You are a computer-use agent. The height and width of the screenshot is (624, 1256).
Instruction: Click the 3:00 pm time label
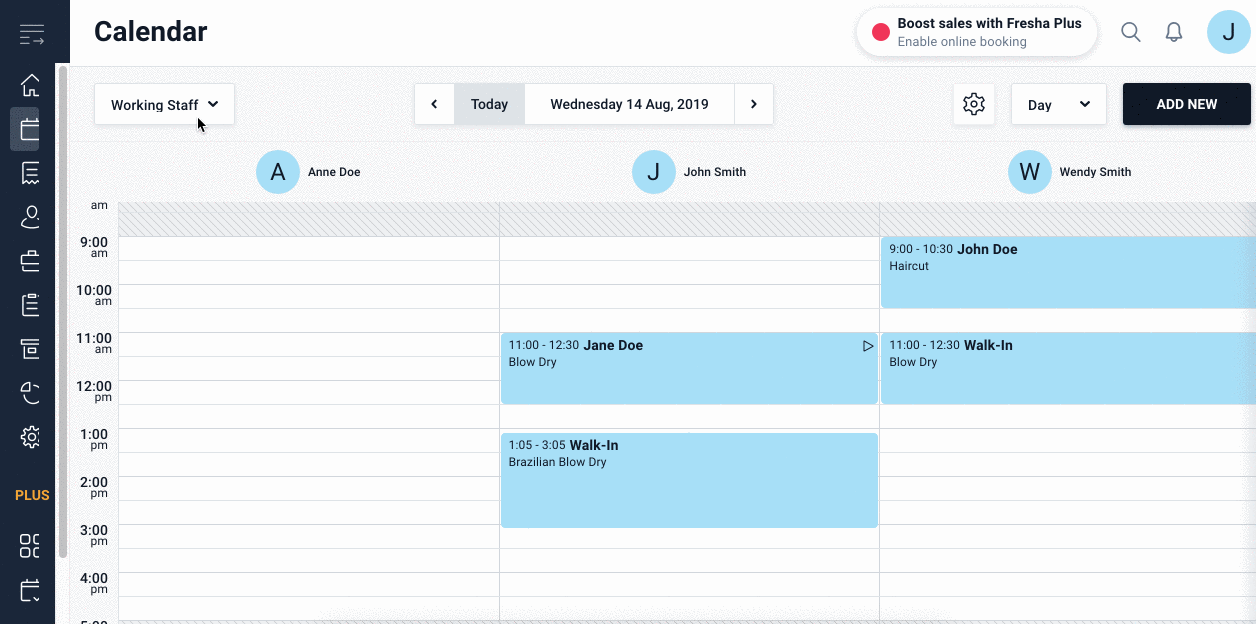pyautogui.click(x=94, y=535)
